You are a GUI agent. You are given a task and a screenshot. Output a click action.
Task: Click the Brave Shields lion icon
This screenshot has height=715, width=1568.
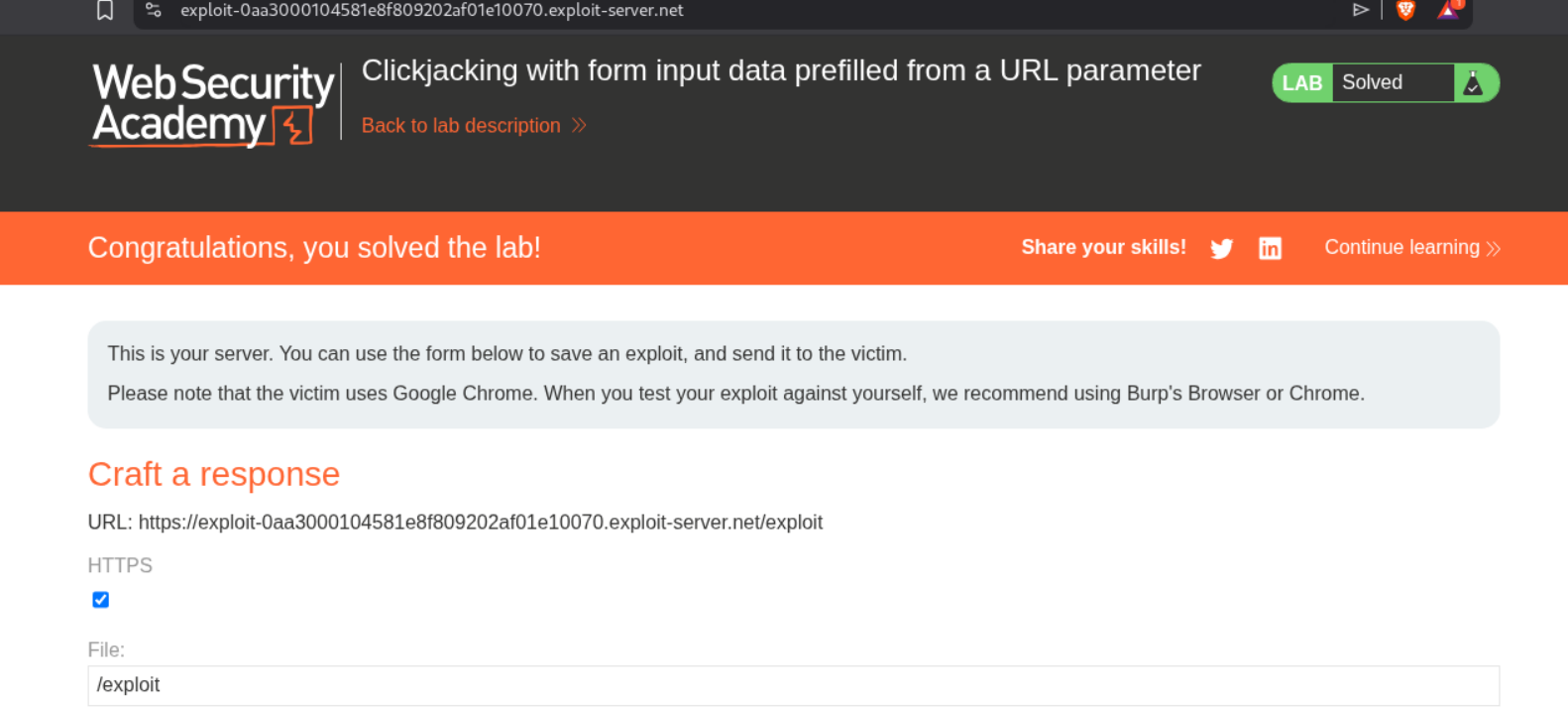(x=1405, y=11)
